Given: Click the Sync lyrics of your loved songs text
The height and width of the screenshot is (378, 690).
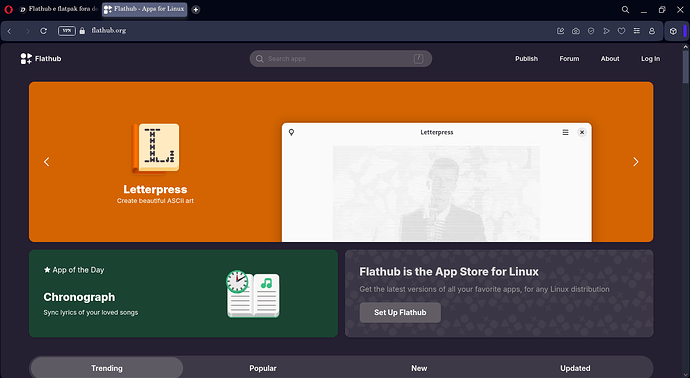Looking at the screenshot, I should (91, 312).
